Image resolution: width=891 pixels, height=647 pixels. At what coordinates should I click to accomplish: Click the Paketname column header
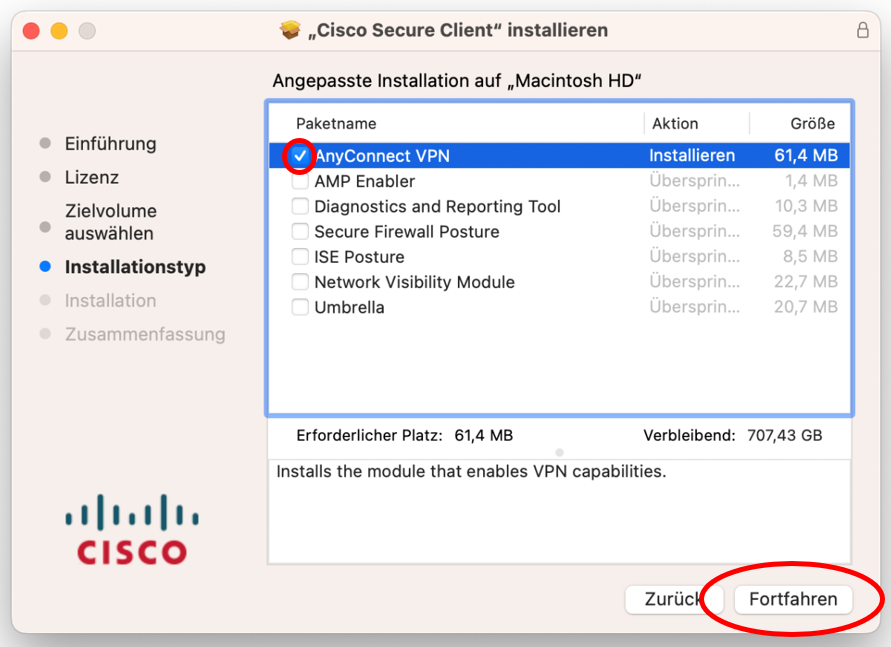[336, 124]
